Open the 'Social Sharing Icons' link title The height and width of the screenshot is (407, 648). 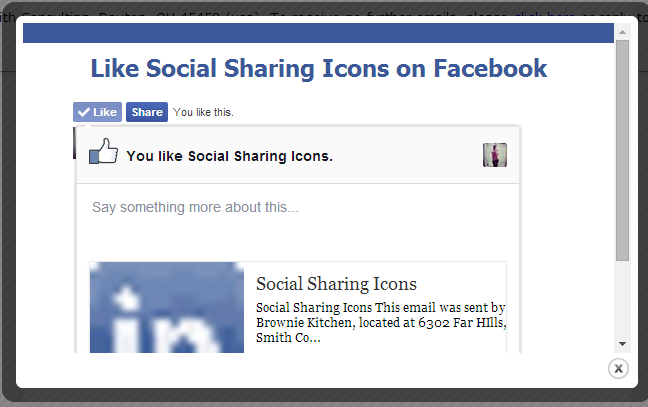click(336, 284)
